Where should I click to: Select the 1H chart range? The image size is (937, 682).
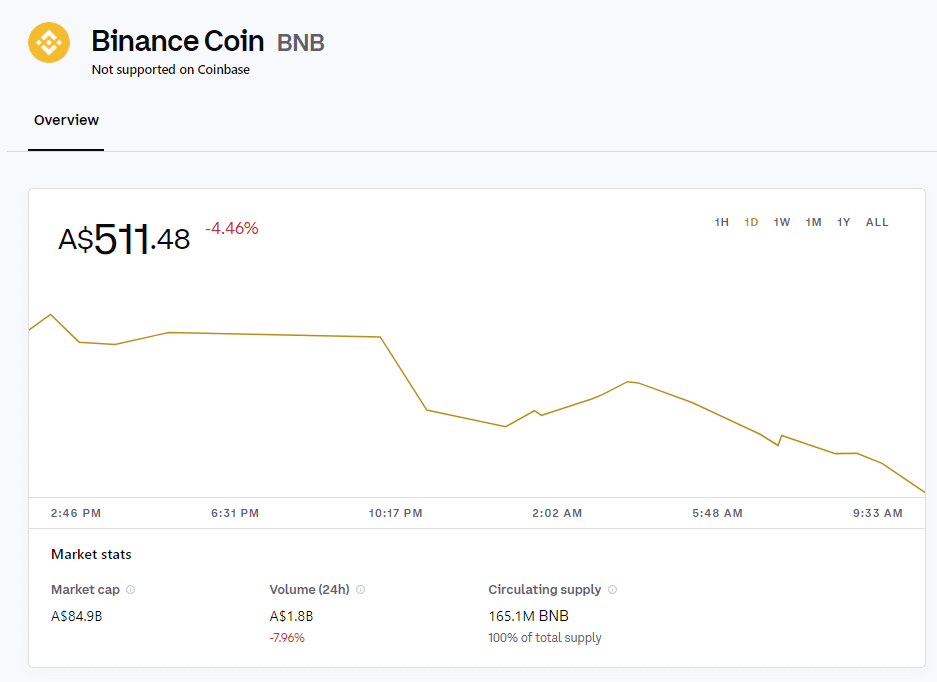click(721, 222)
